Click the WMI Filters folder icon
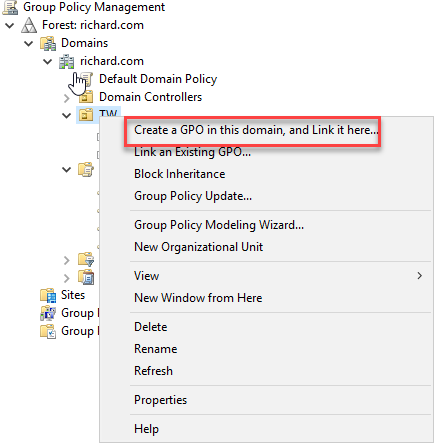Screen dimensions: 434x445 pos(86,259)
